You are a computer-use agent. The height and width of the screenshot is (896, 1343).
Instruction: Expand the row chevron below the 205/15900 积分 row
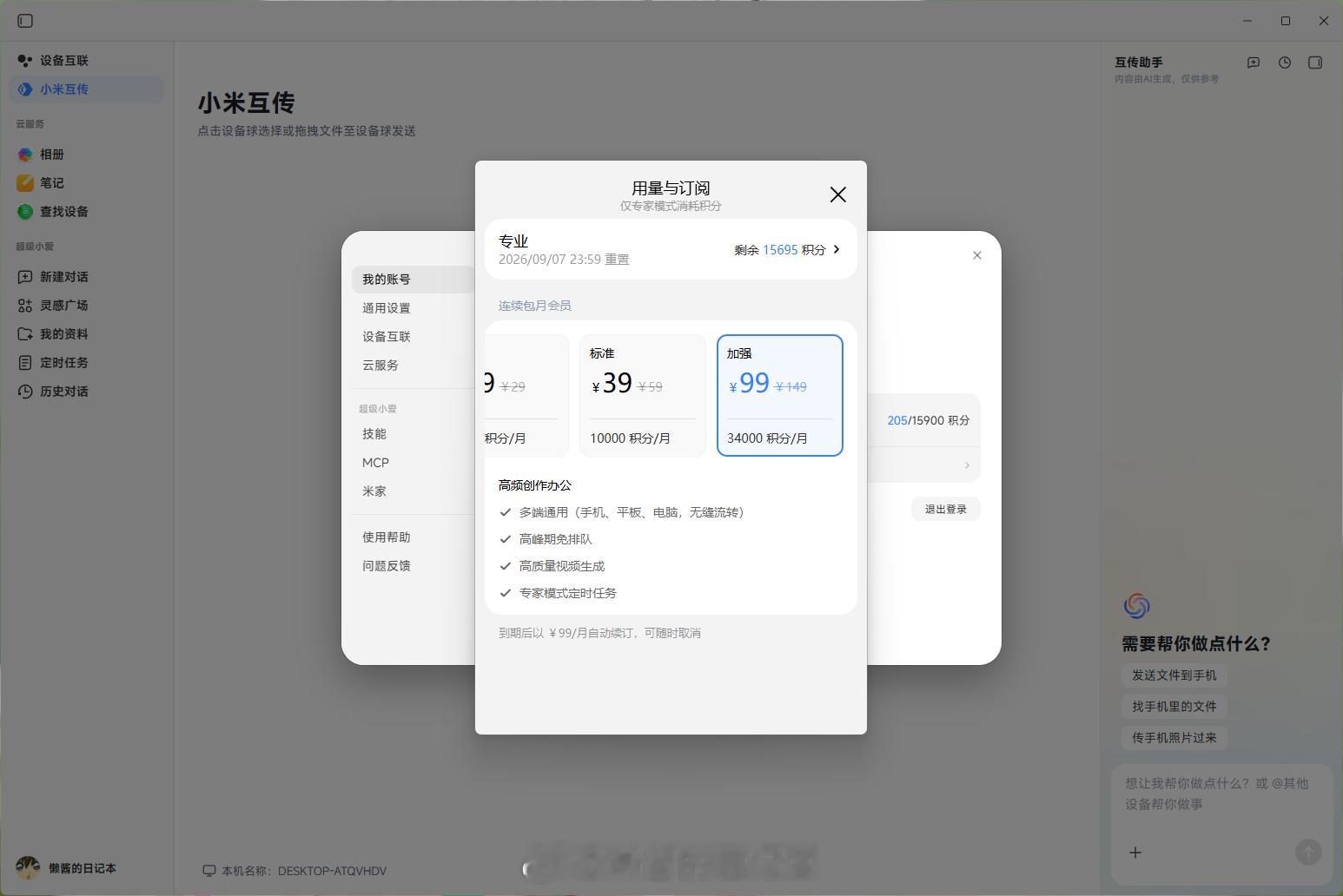click(967, 465)
